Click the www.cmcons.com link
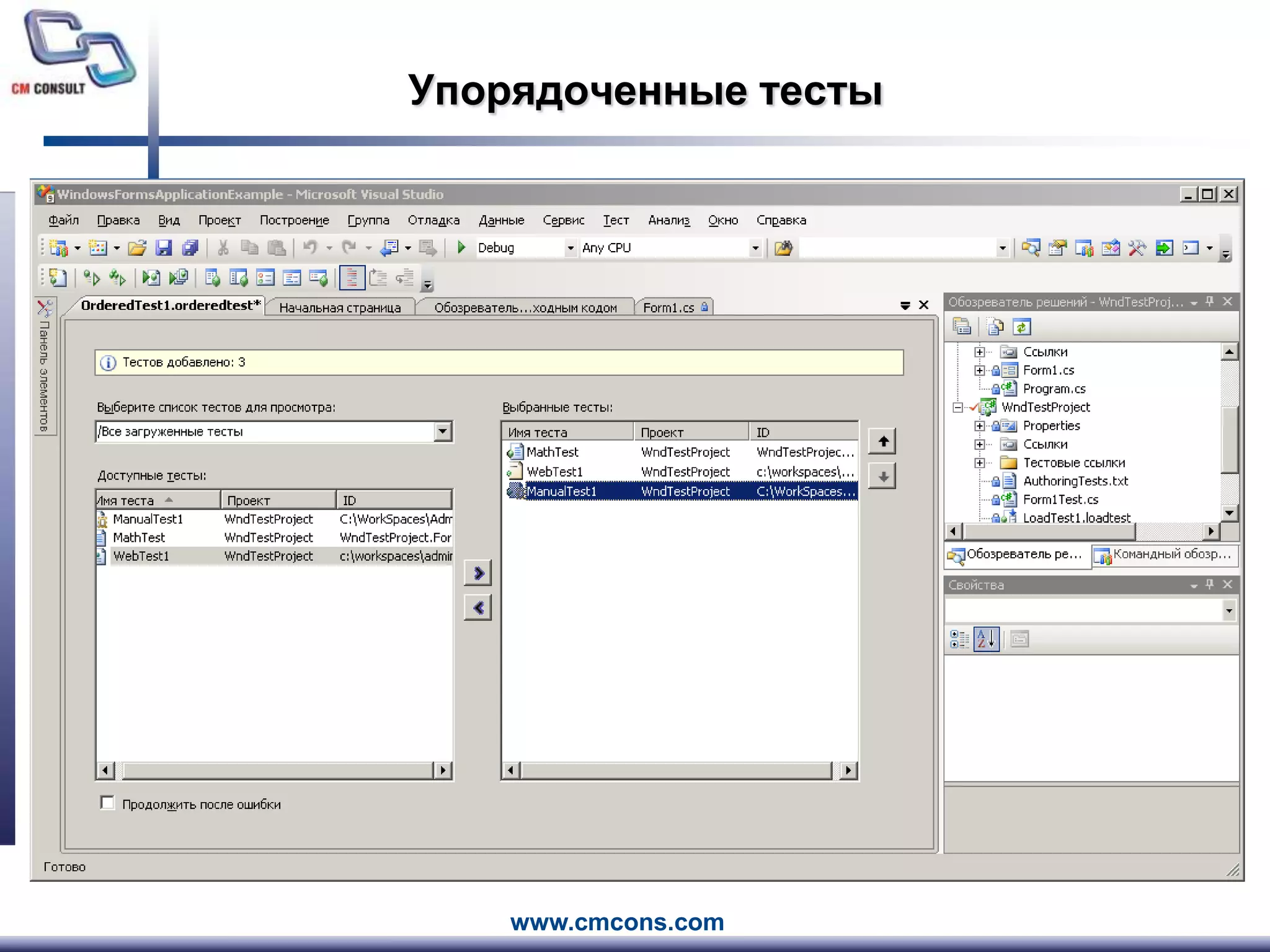The height and width of the screenshot is (952, 1270). pos(617,922)
